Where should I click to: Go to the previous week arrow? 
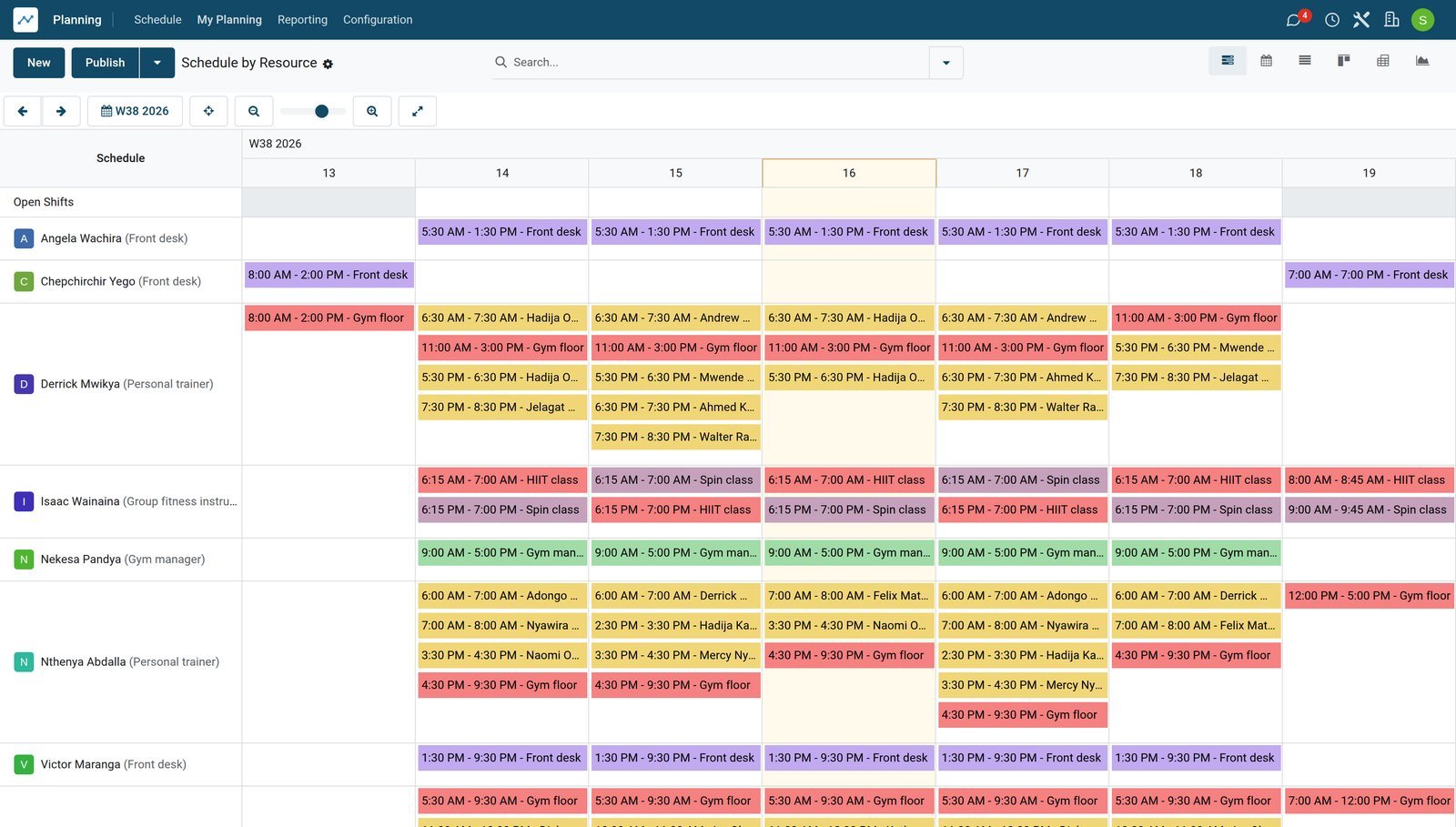point(23,111)
